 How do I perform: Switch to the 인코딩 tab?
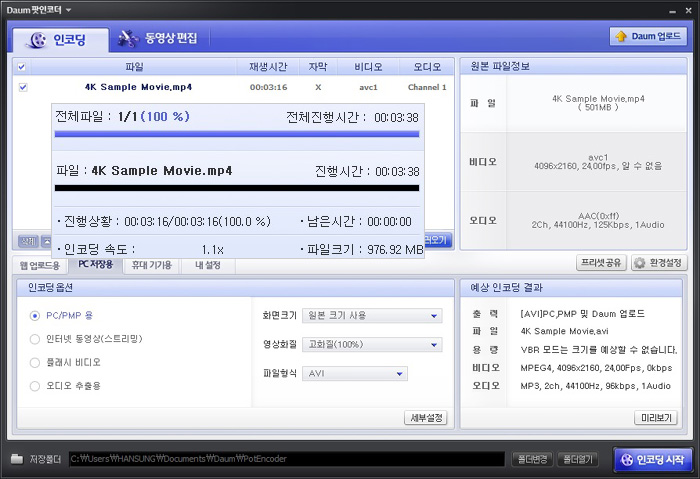[x=60, y=40]
